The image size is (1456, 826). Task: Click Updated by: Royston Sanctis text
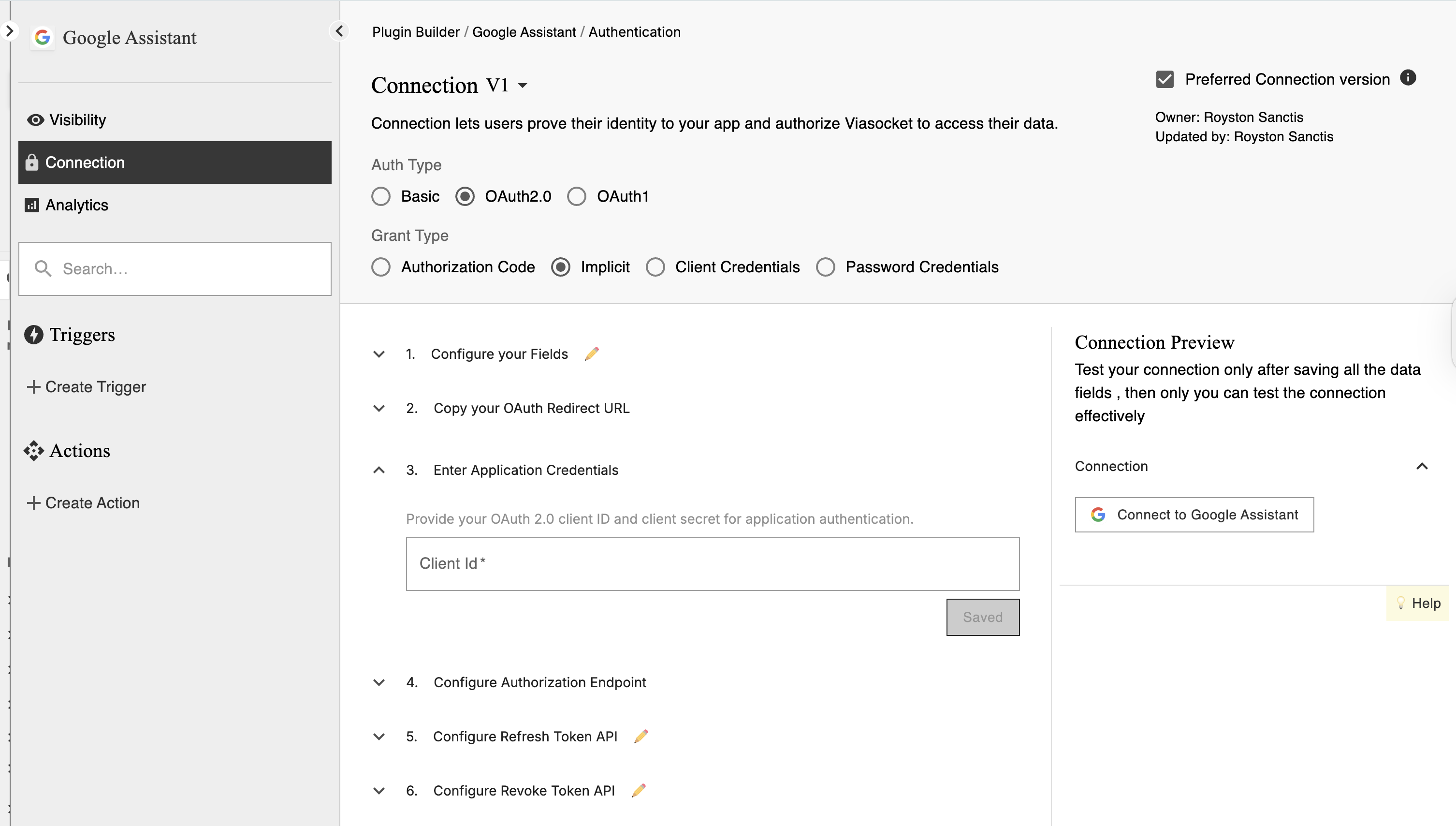[1244, 137]
